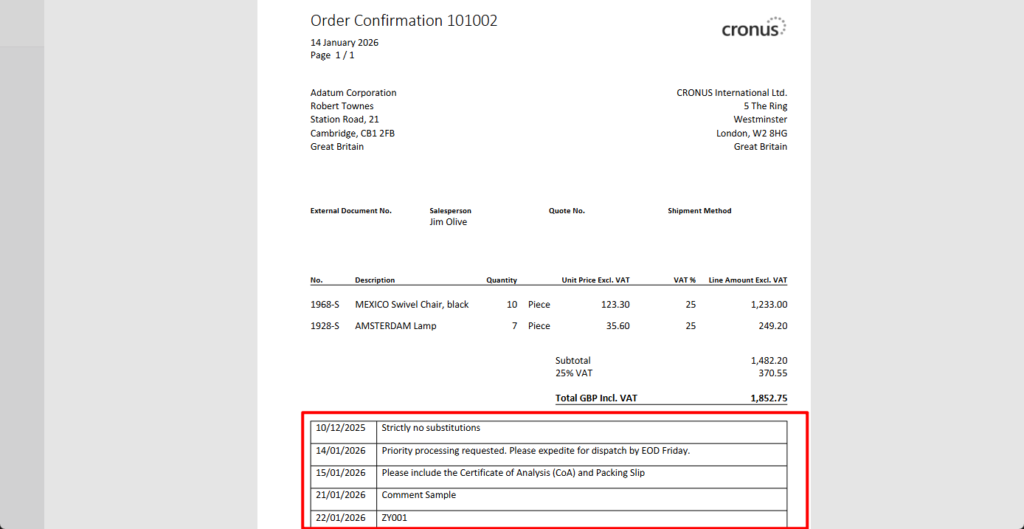Click the Total GBP Incl. VAT label

coord(596,398)
